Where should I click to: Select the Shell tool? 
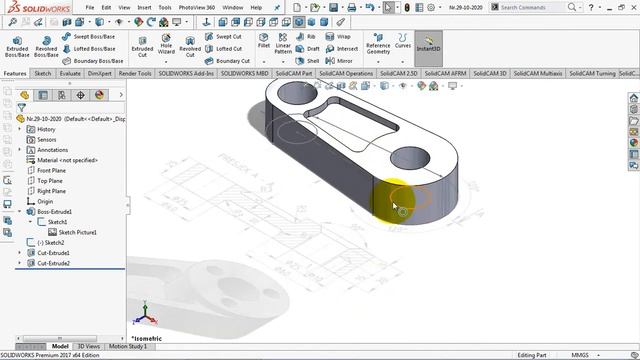click(308, 61)
